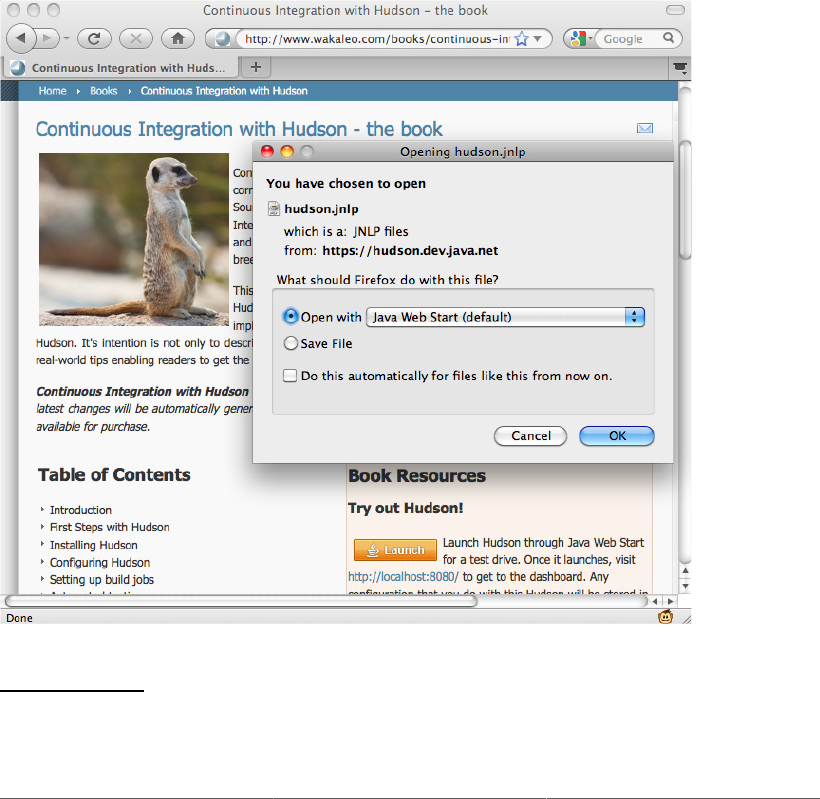
Task: Click the horizontal scrollbar thumb
Action: click(x=242, y=601)
